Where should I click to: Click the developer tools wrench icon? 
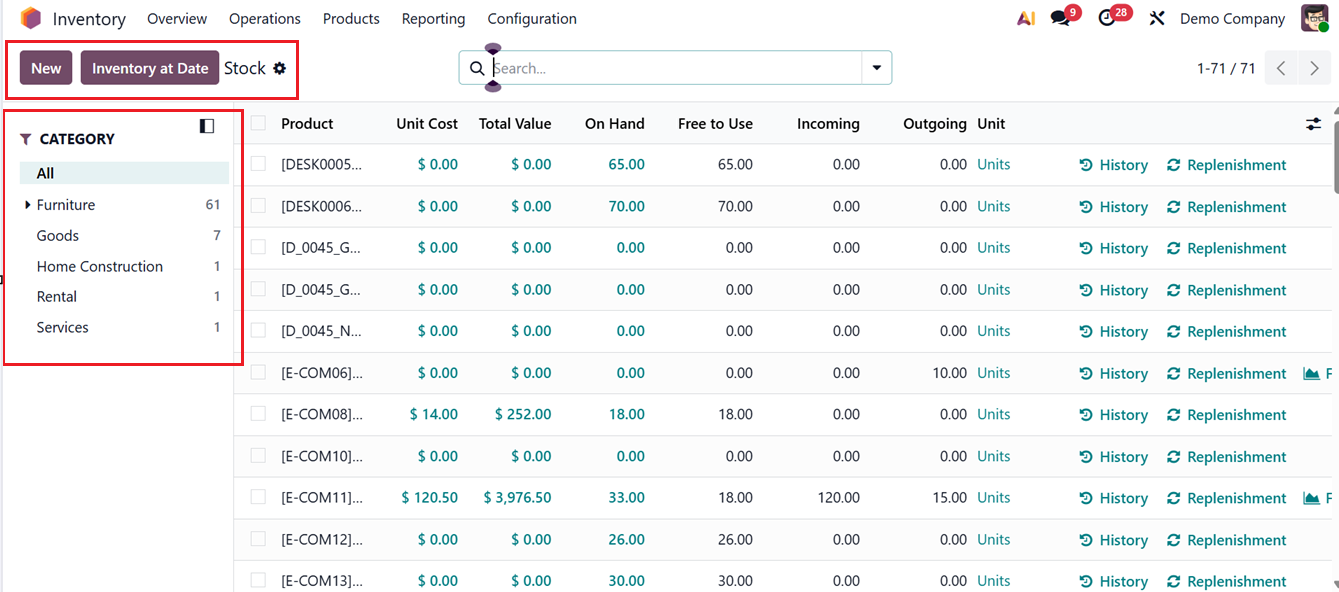tap(1156, 18)
